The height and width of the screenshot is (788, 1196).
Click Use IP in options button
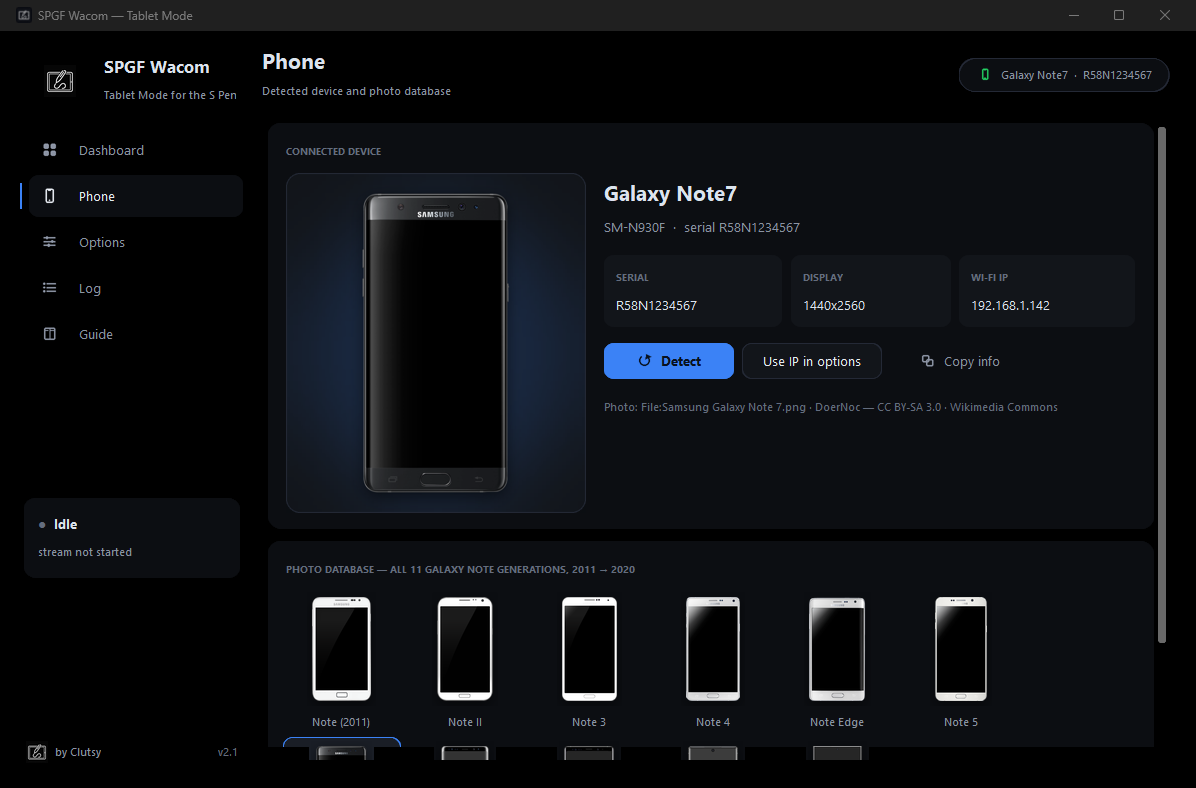(812, 361)
